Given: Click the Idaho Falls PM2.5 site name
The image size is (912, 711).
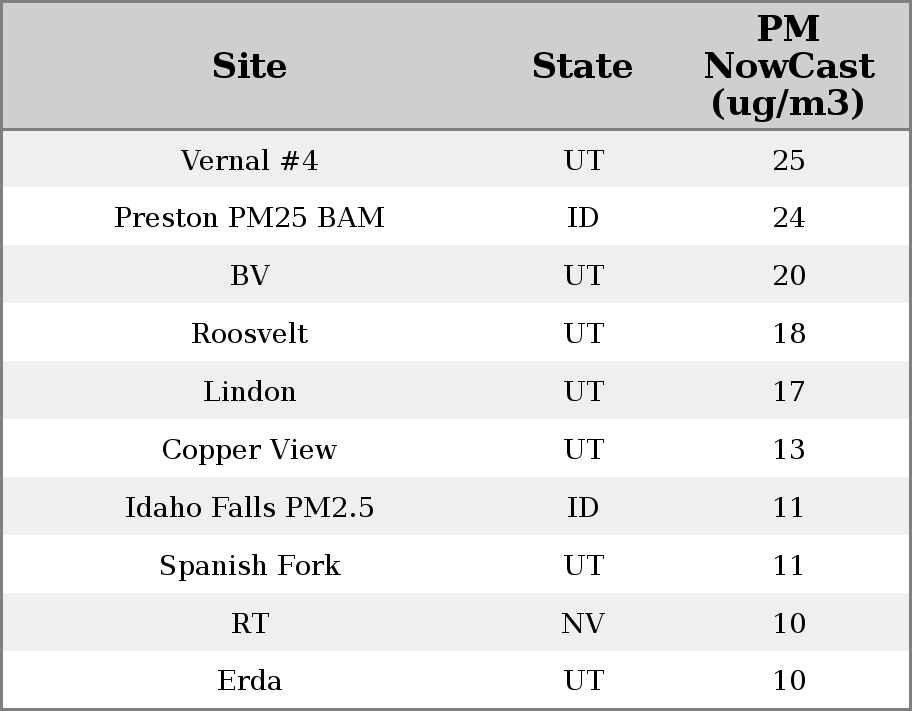Looking at the screenshot, I should [x=250, y=507].
